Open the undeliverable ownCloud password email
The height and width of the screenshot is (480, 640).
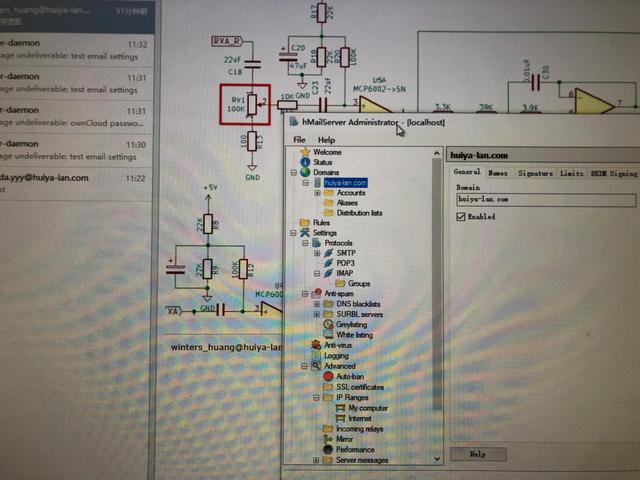(x=77, y=117)
